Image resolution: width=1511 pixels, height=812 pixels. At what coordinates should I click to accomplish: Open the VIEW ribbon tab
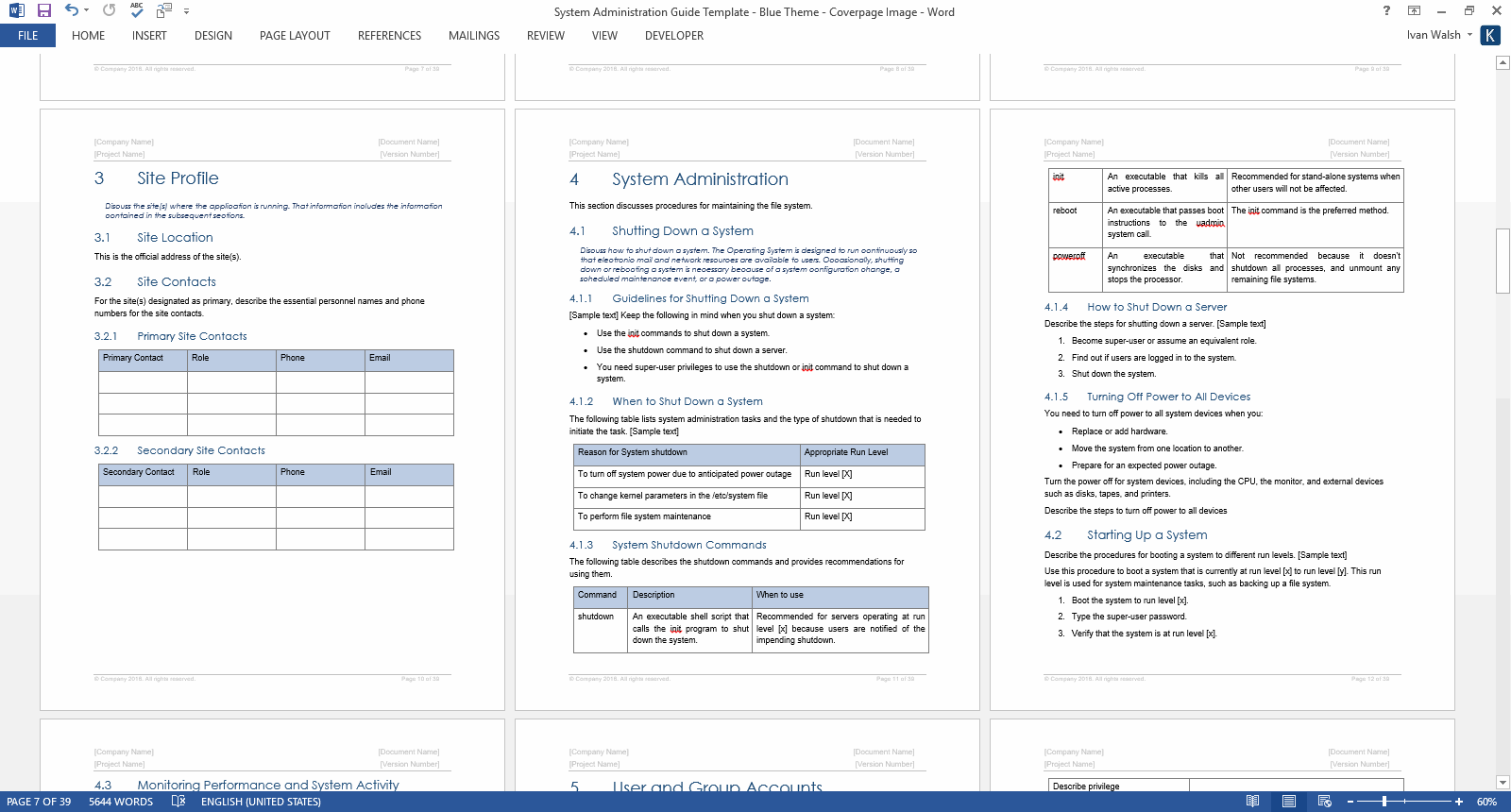point(604,36)
